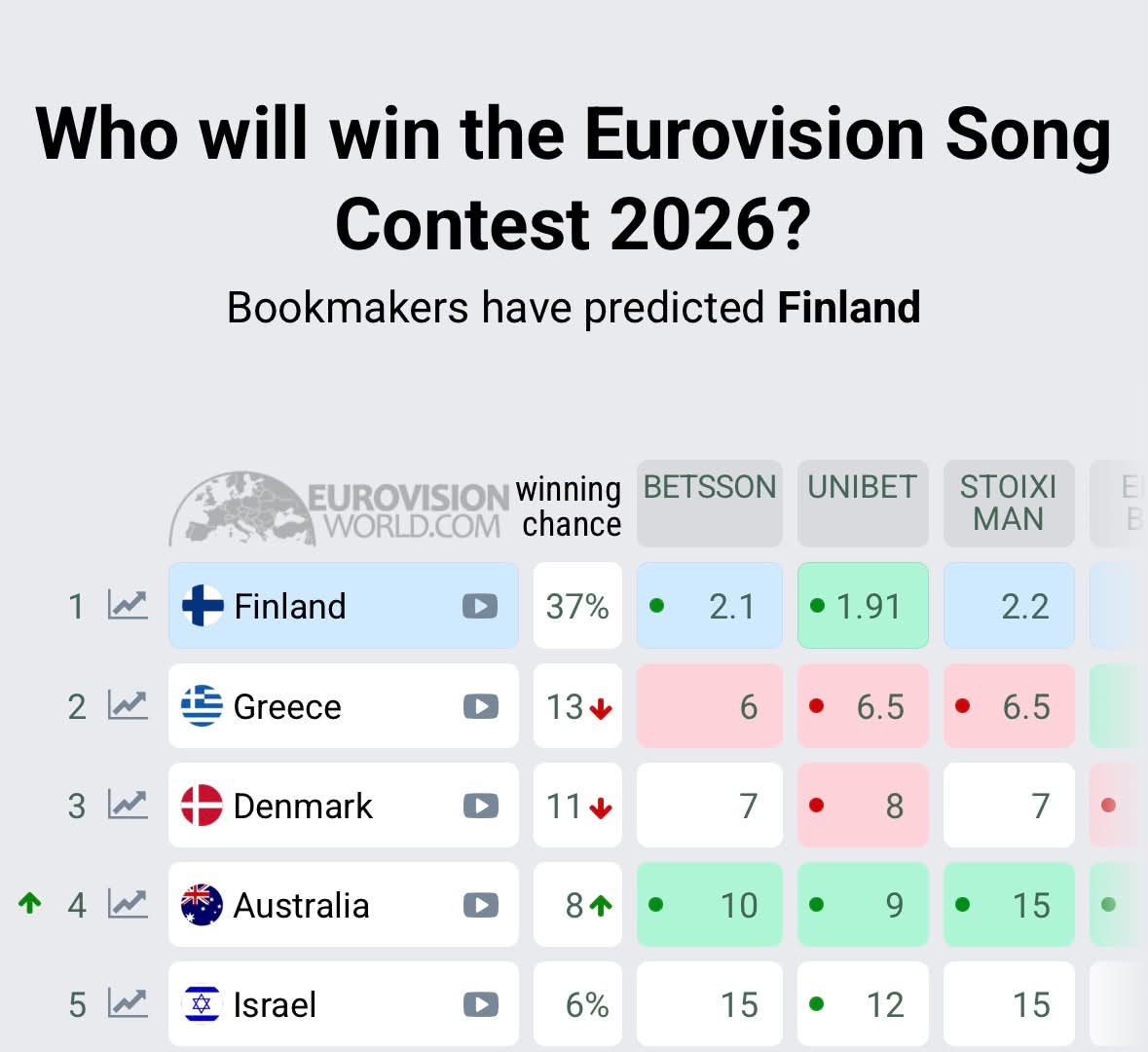Image resolution: width=1148 pixels, height=1052 pixels.
Task: Click the Betsson bookmaker column header
Action: [x=710, y=504]
